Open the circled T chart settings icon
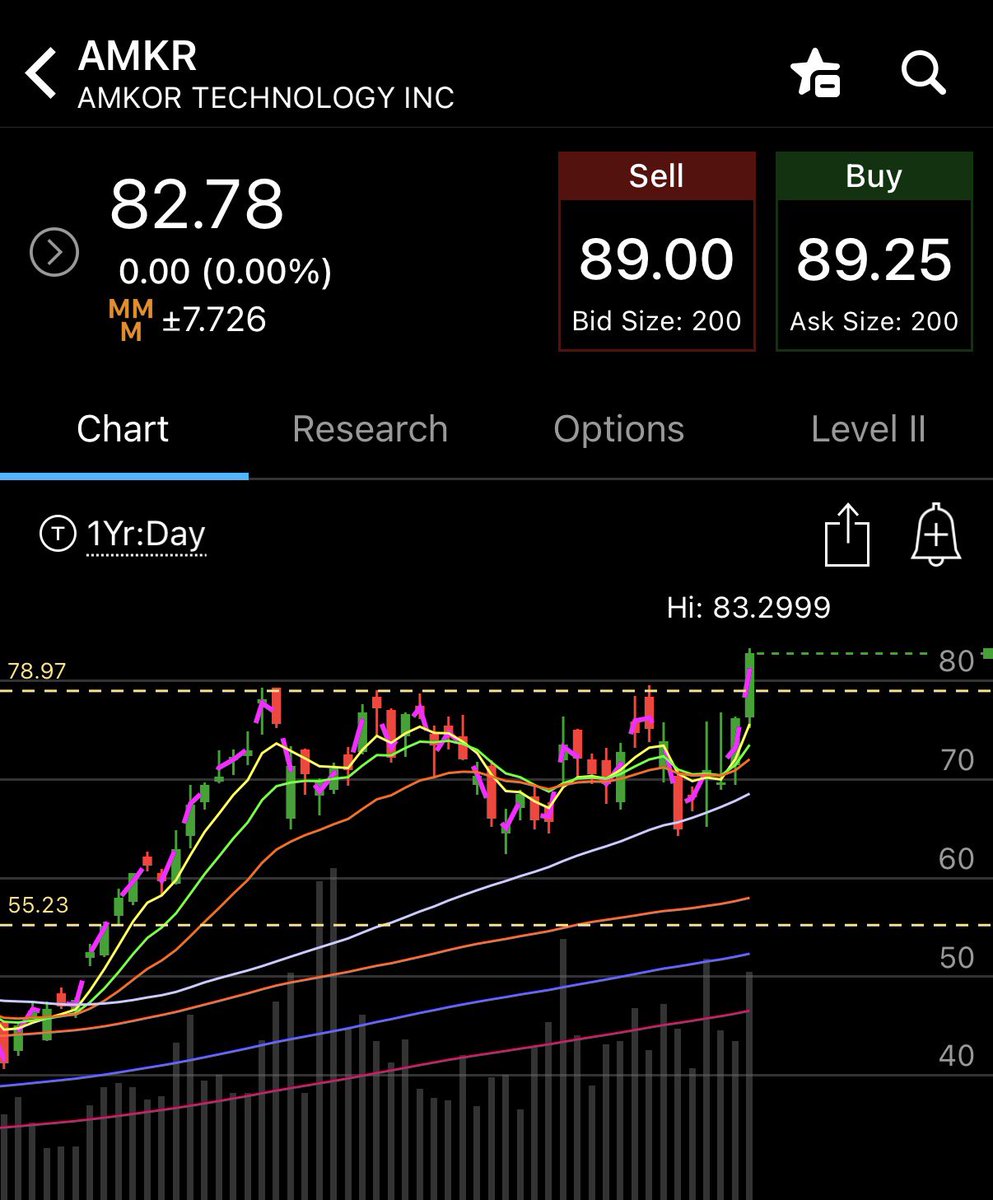Screen dimensions: 993x1200 (57, 535)
